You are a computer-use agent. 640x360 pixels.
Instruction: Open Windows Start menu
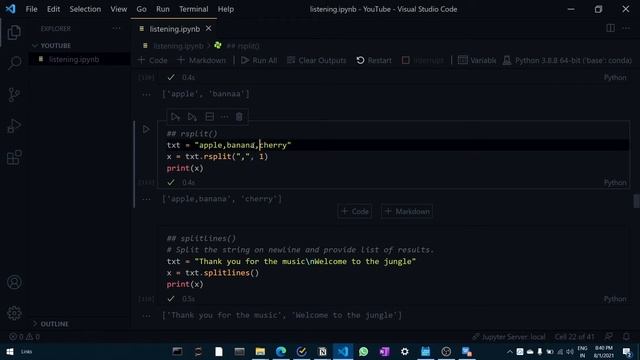click(10, 351)
